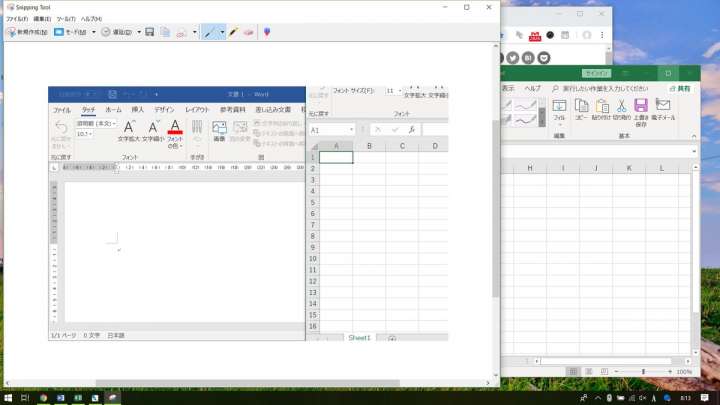
Task: Click the red calendar extension in Chrome
Action: (535, 35)
